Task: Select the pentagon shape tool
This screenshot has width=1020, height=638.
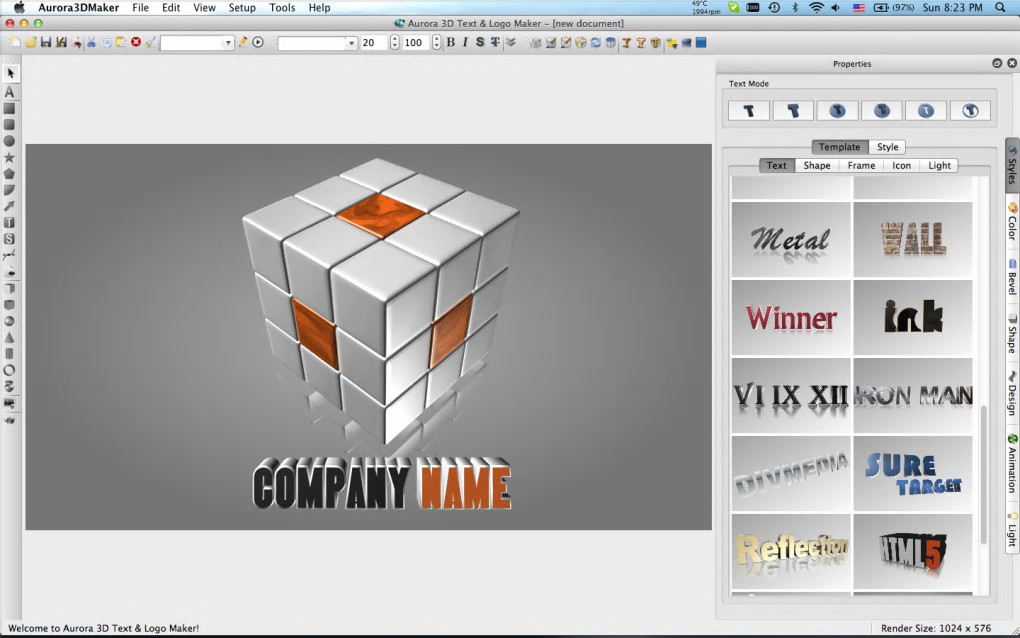Action: (x=10, y=174)
